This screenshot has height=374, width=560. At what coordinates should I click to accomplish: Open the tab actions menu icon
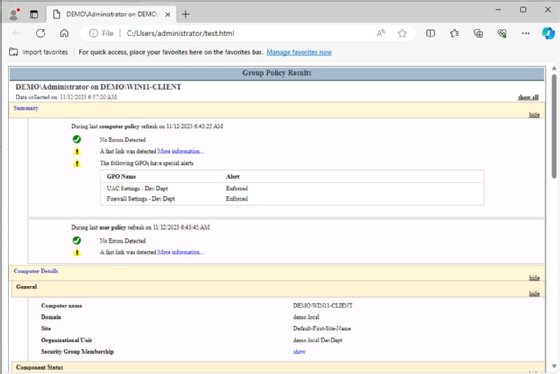pos(34,14)
